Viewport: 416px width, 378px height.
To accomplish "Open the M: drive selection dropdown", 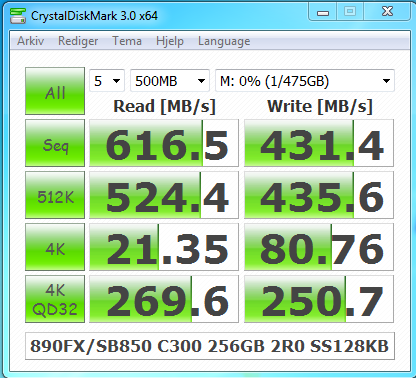I will (x=305, y=81).
